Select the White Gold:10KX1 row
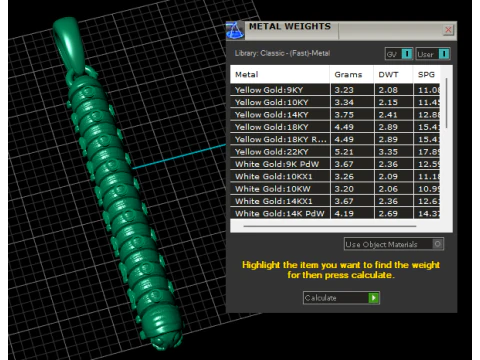480x360 pixels. (335, 176)
